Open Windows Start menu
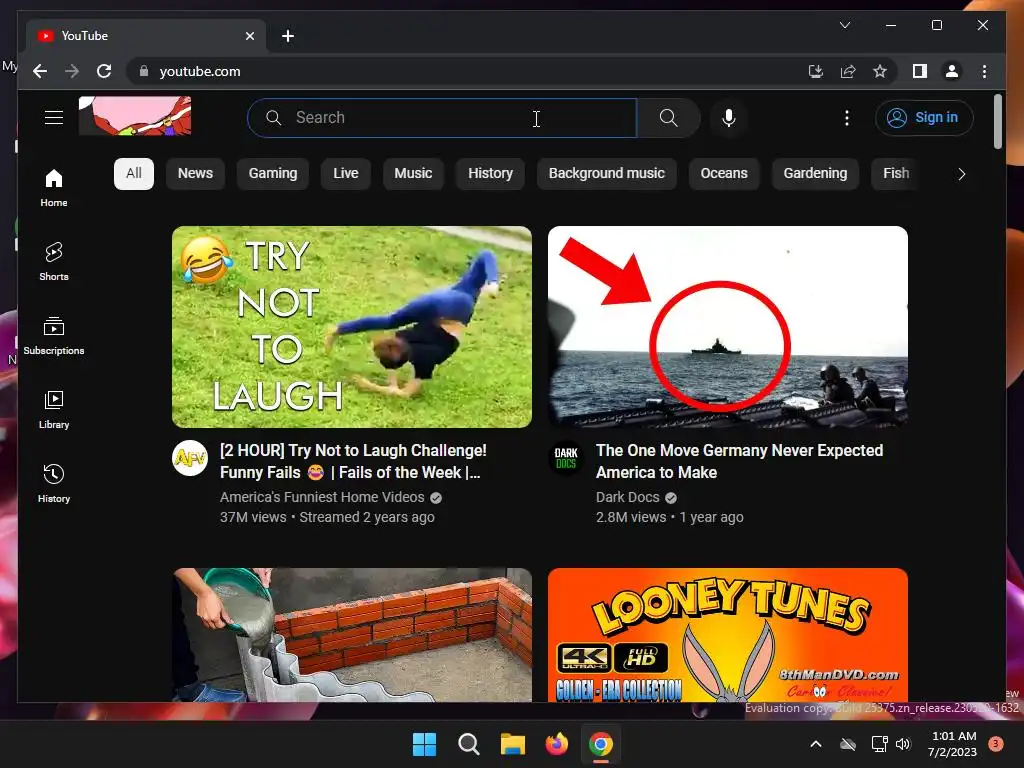 pyautogui.click(x=424, y=744)
